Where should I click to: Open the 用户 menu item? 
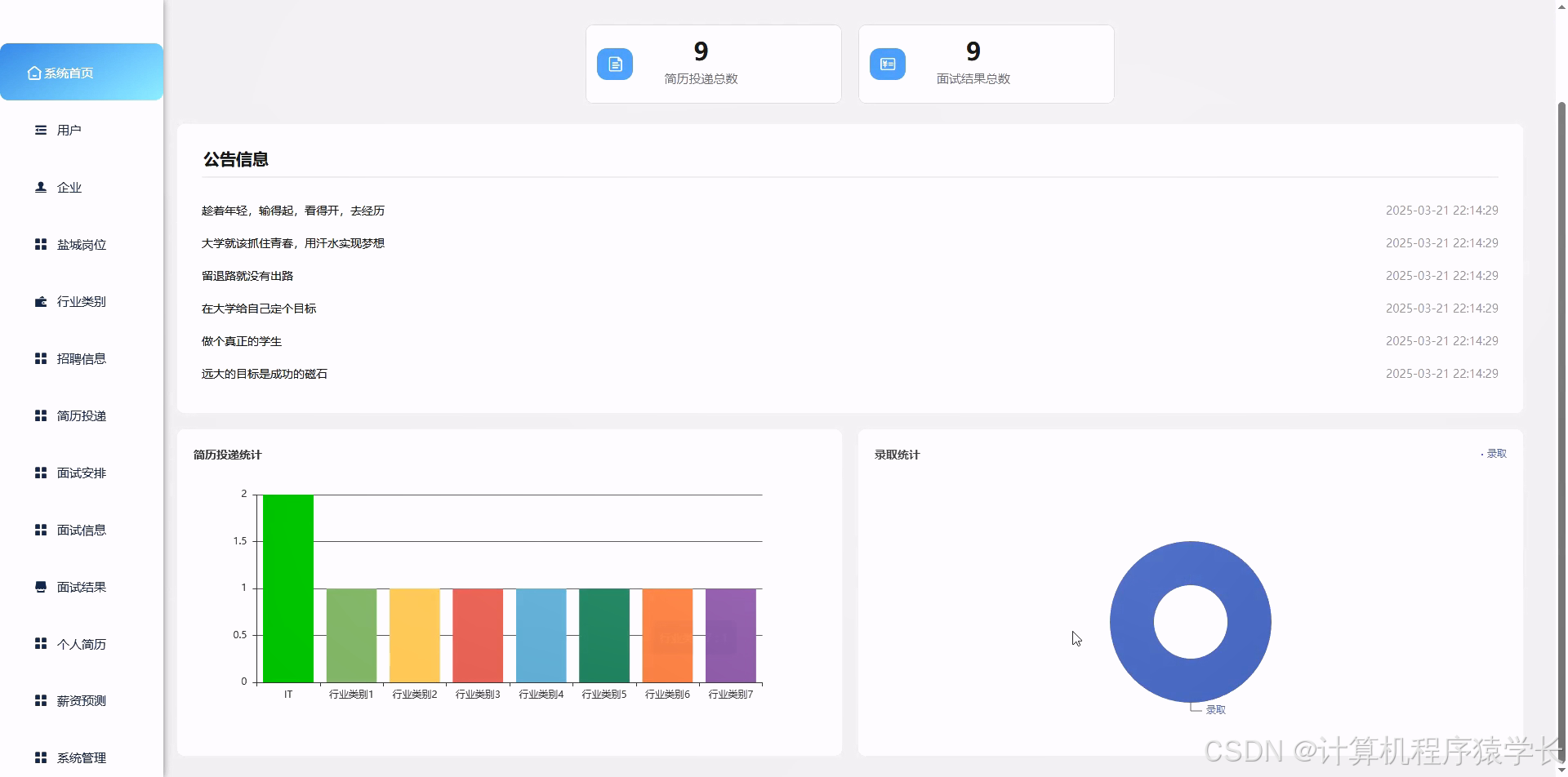tap(82, 130)
